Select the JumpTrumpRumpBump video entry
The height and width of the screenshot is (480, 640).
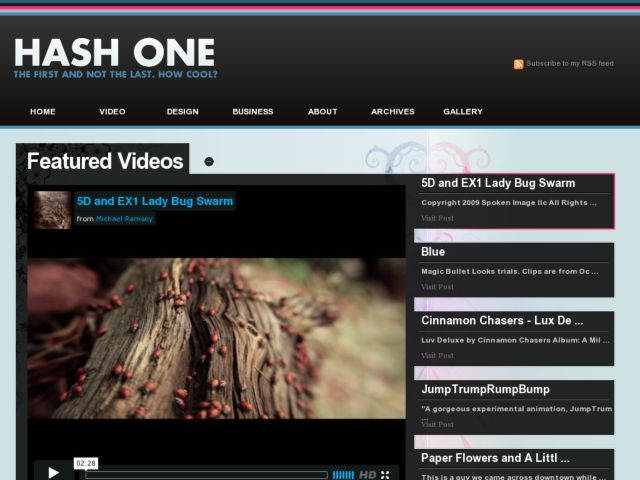click(x=514, y=407)
